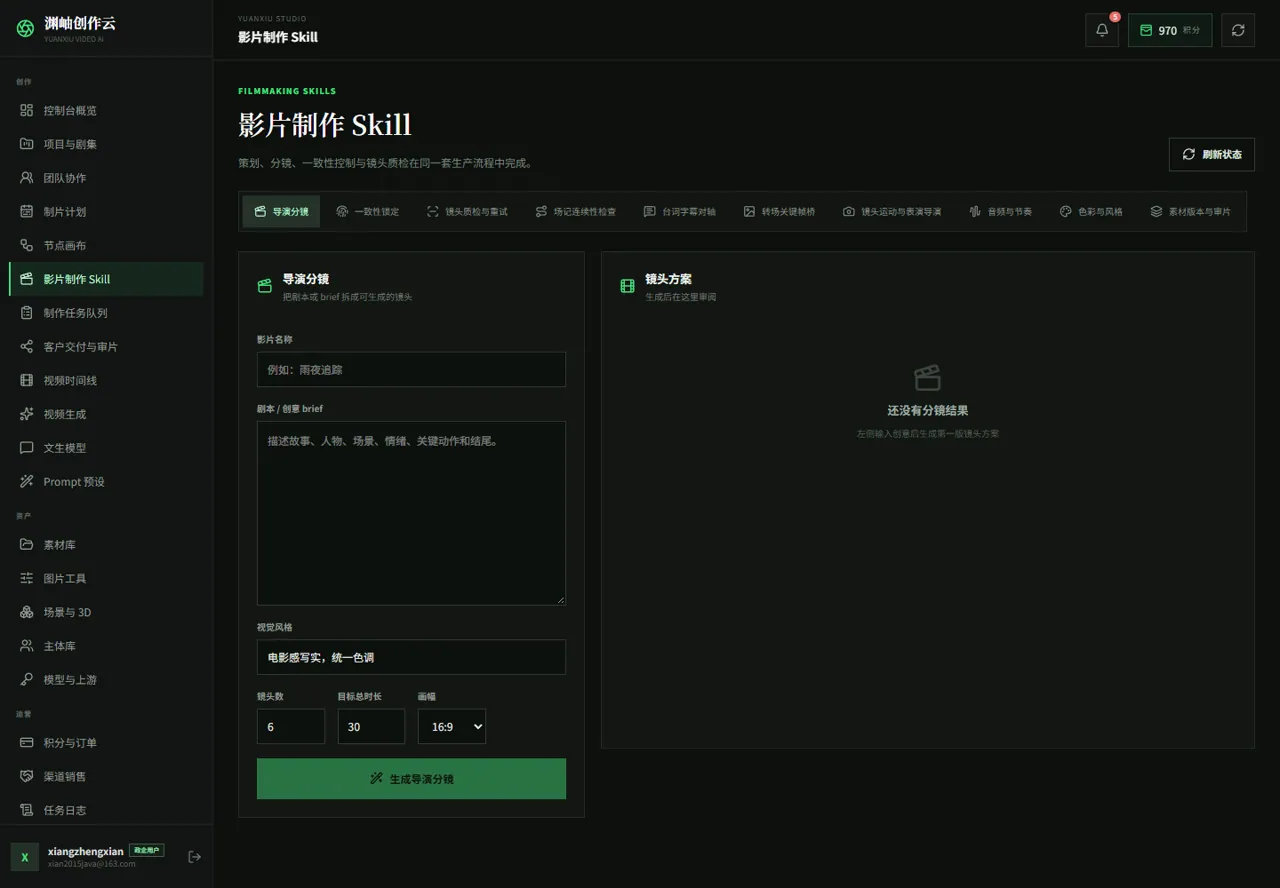Click the 刷新状态 button
1280x888 pixels.
(x=1212, y=154)
